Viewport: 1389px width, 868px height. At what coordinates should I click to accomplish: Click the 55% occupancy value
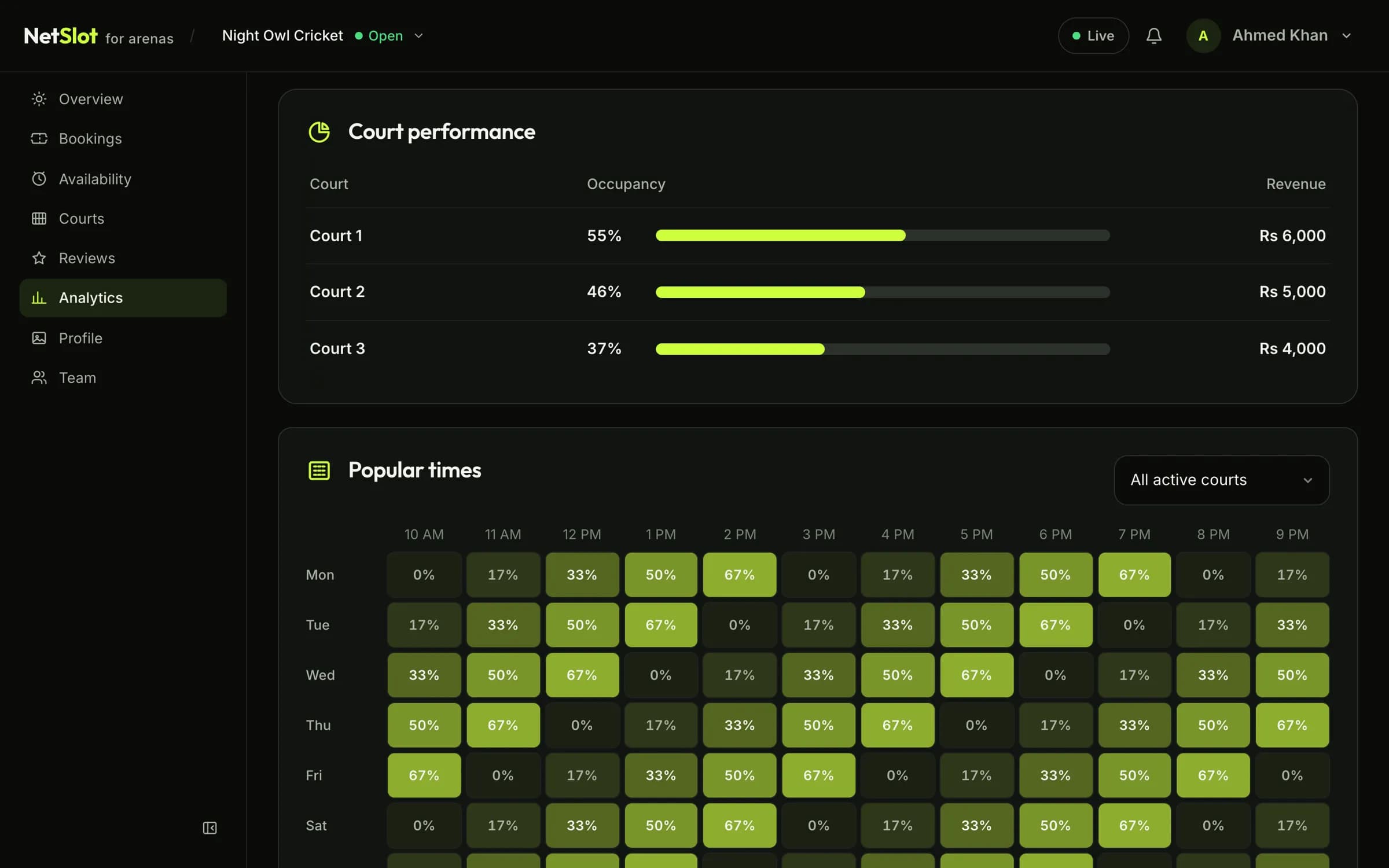click(x=604, y=236)
